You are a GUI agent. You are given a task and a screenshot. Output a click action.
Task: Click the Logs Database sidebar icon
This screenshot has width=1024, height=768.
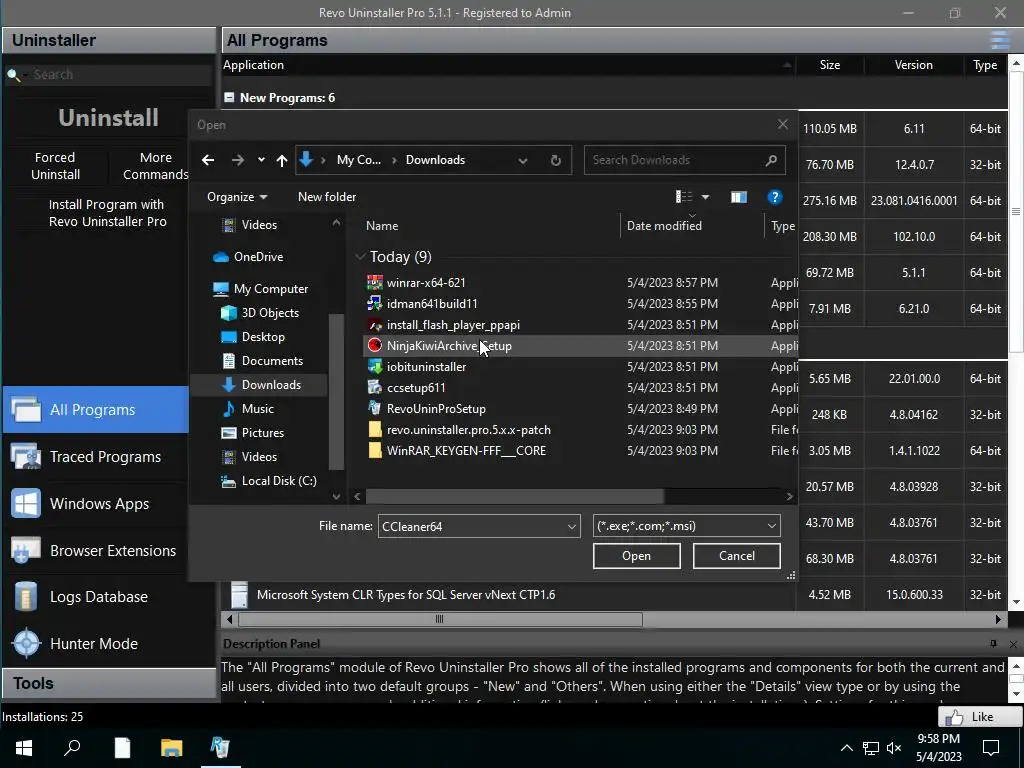pos(26,597)
